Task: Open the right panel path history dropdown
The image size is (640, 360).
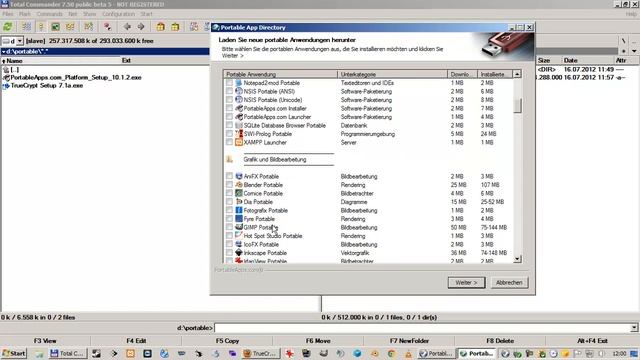Action: point(634,51)
